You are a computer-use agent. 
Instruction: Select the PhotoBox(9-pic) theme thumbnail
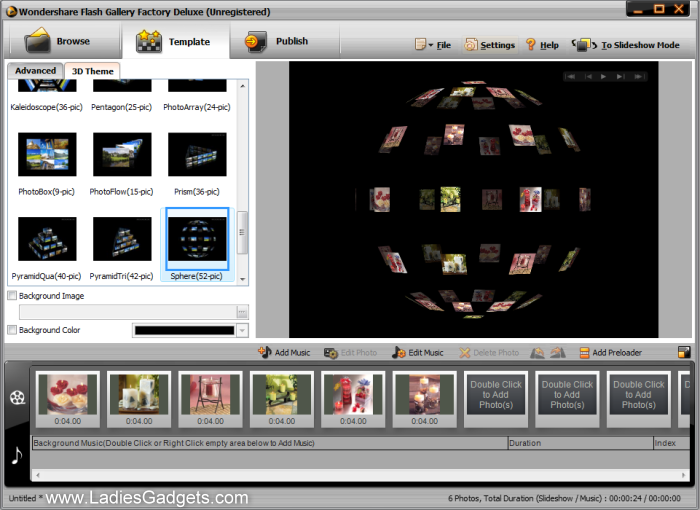[47, 154]
